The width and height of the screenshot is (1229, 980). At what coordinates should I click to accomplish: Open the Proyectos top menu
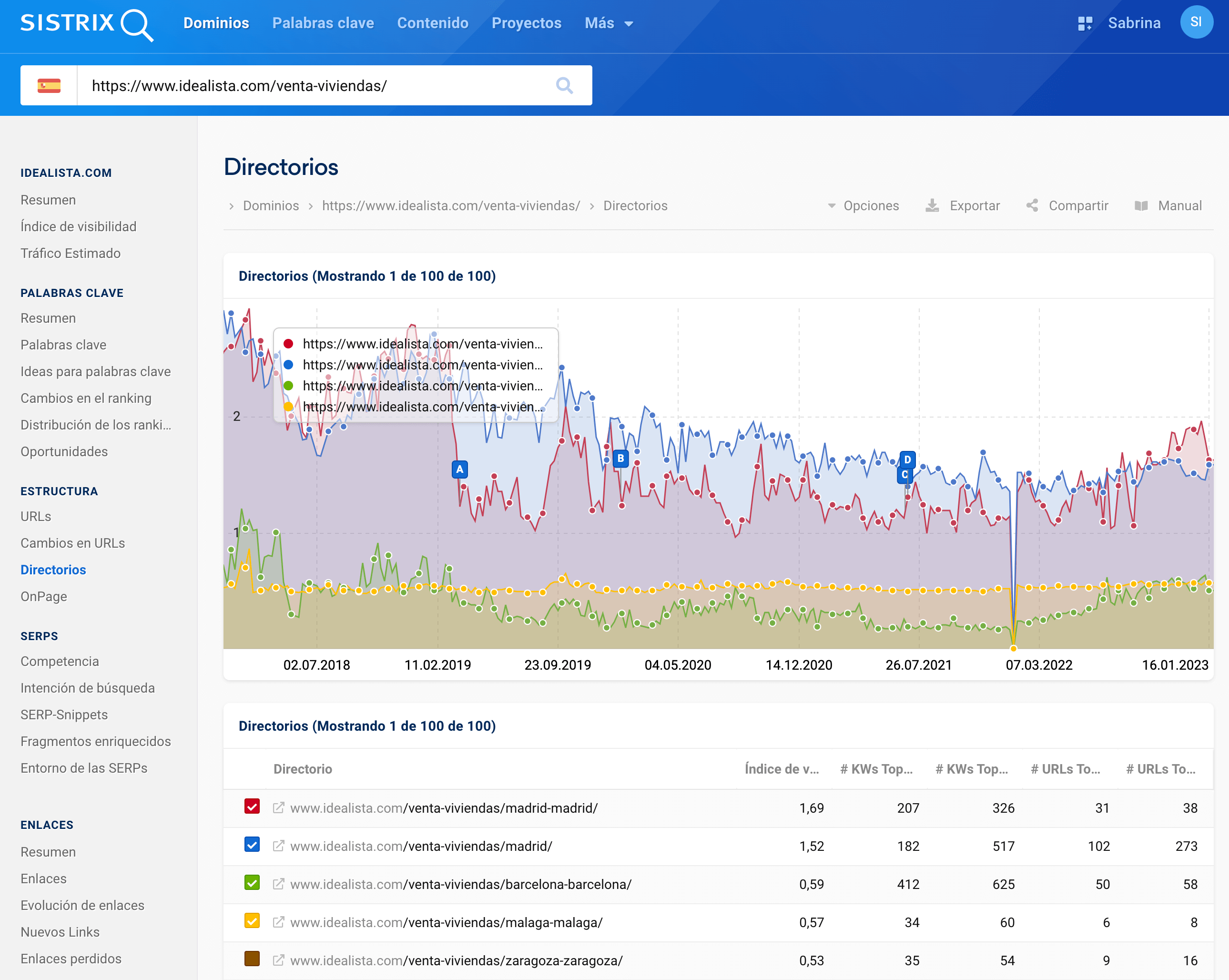526,23
